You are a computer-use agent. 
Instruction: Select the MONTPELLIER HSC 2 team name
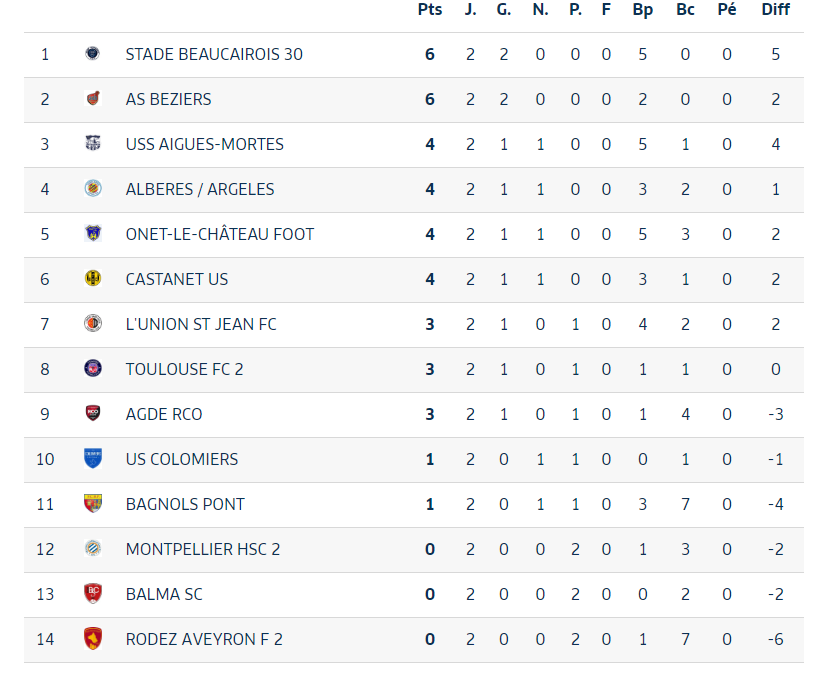[203, 549]
